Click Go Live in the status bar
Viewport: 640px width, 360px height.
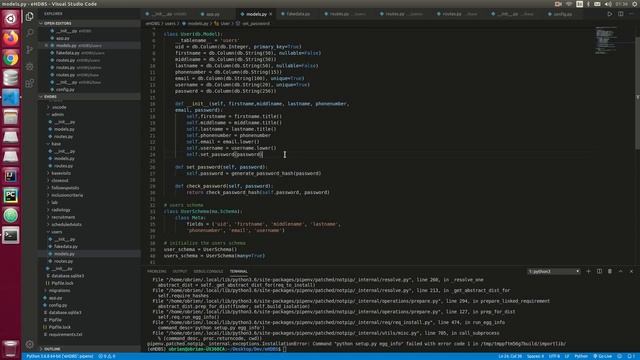tap(602, 356)
